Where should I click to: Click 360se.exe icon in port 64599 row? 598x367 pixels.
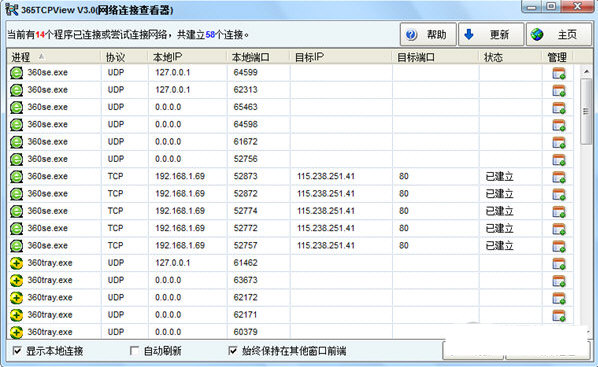pos(16,72)
